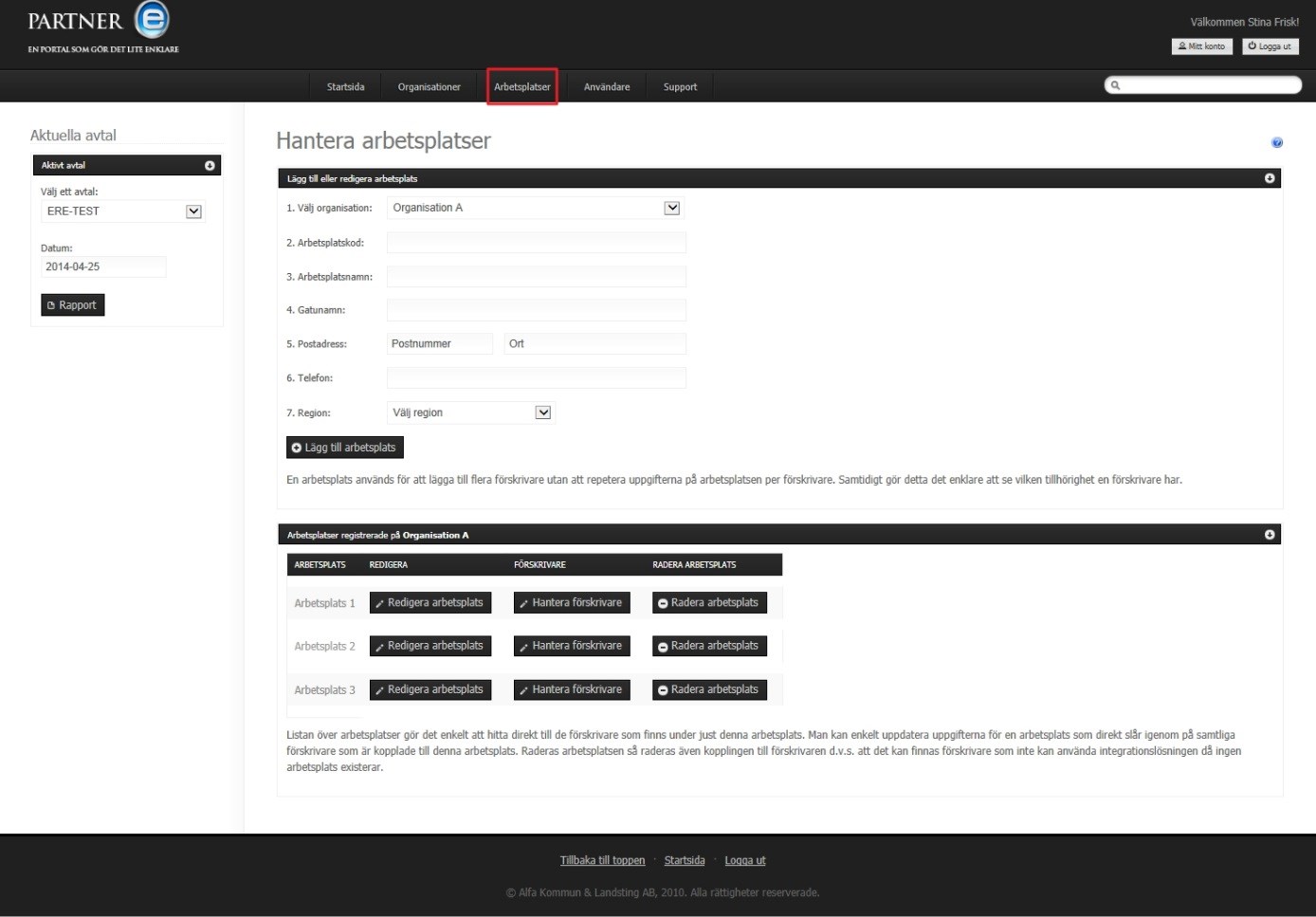Edit Arbetsplats 3 with Redigera arbetsplats
This screenshot has height=917, width=1316.
(x=430, y=689)
